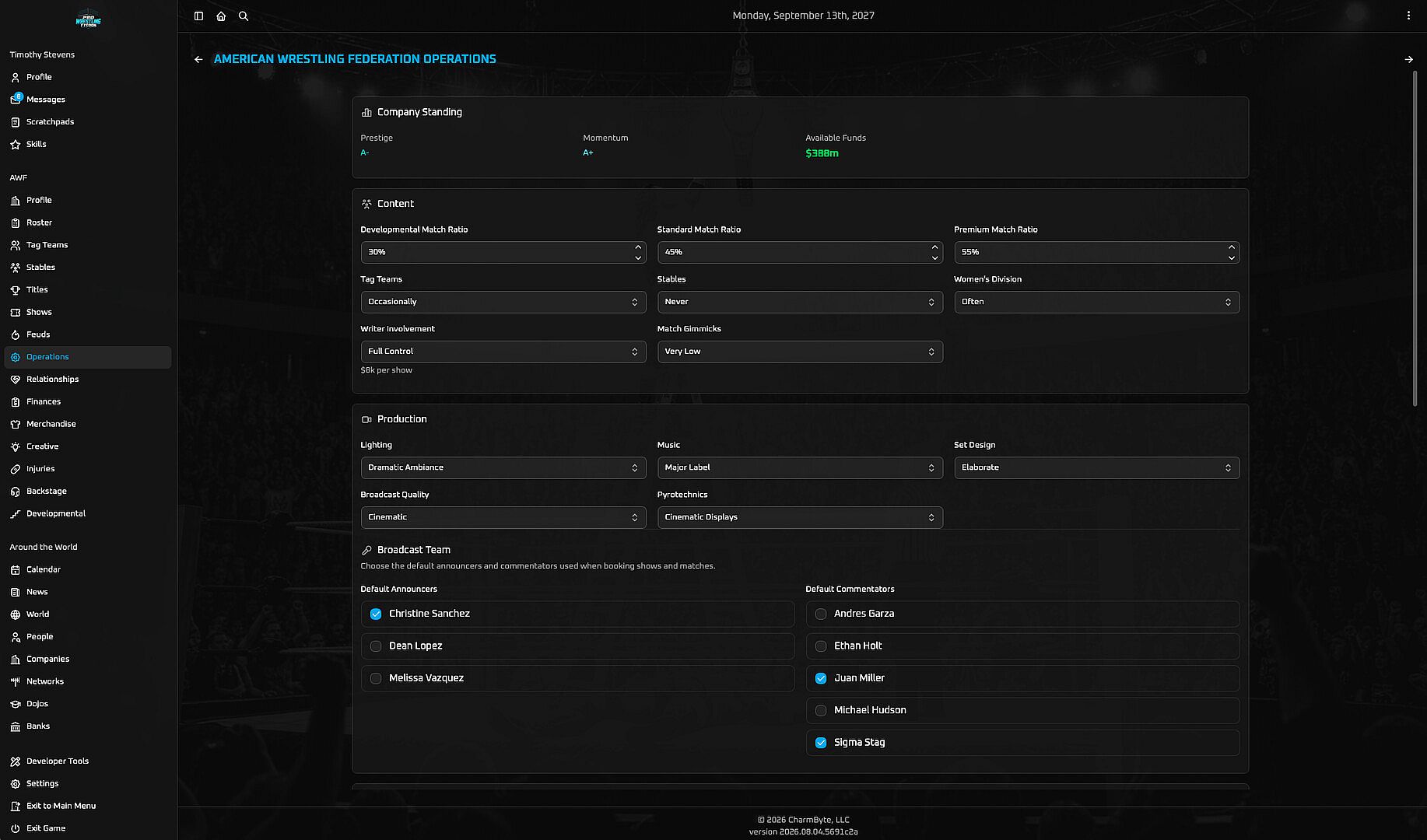
Task: Open the News menu item
Action: (x=87, y=592)
